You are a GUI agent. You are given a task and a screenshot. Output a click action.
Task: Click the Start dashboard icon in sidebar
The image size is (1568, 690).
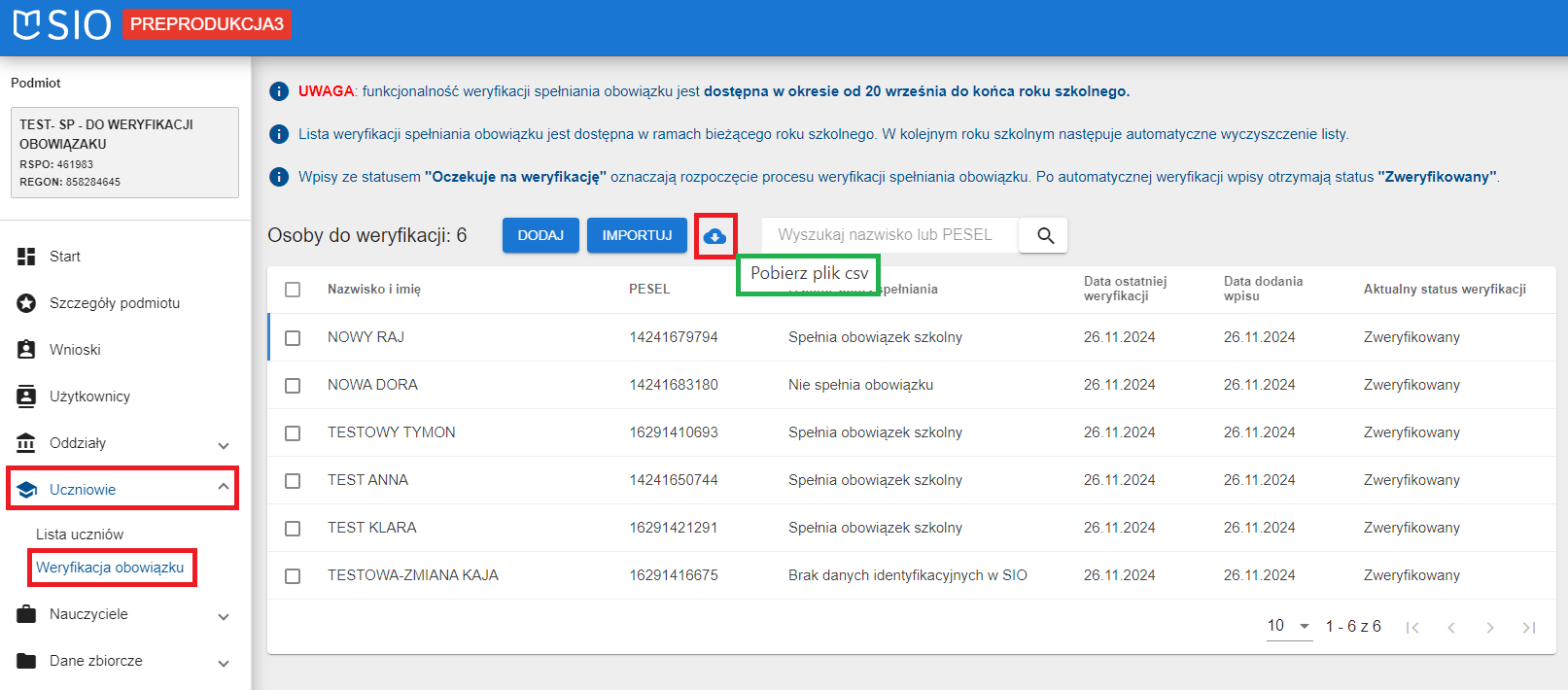click(26, 257)
